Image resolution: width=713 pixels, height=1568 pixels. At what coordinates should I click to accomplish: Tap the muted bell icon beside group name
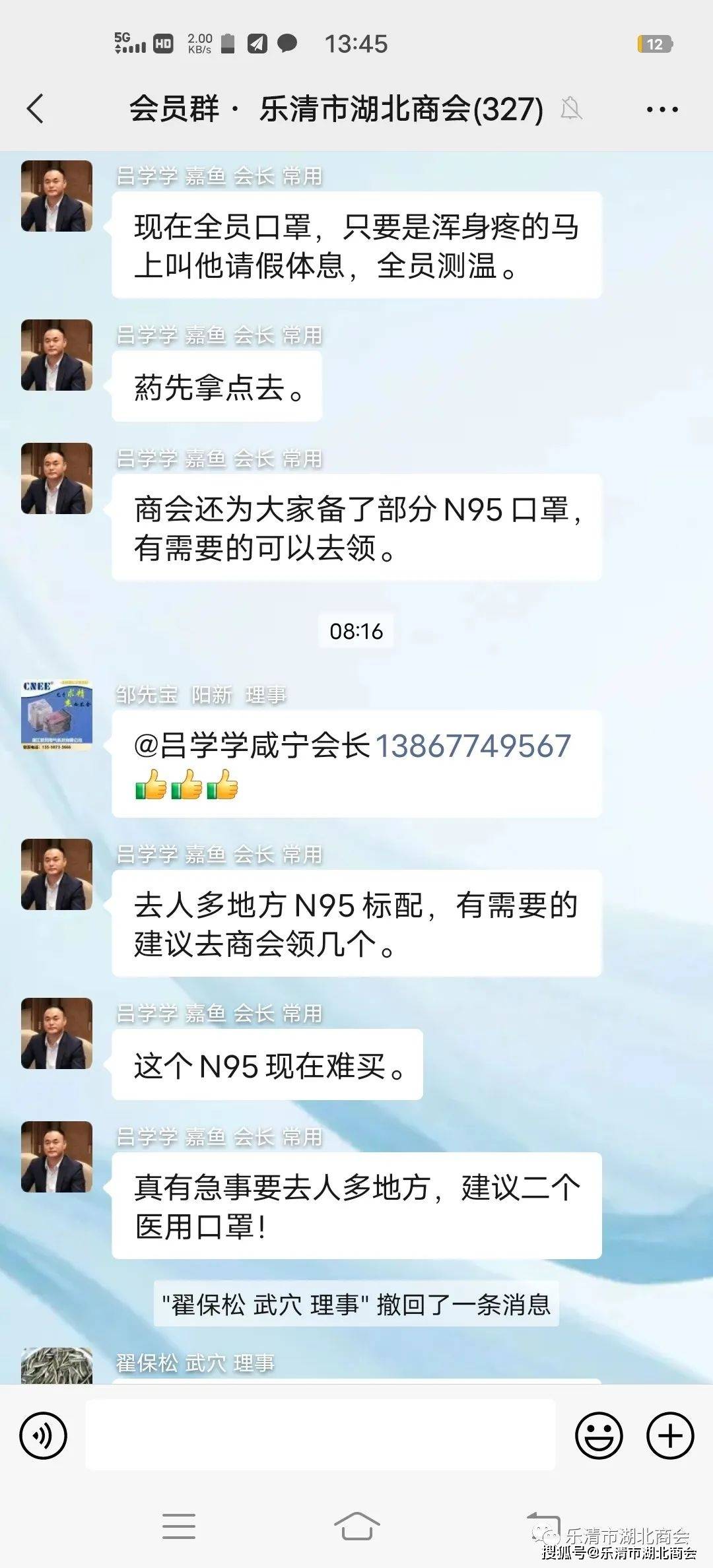(x=571, y=108)
